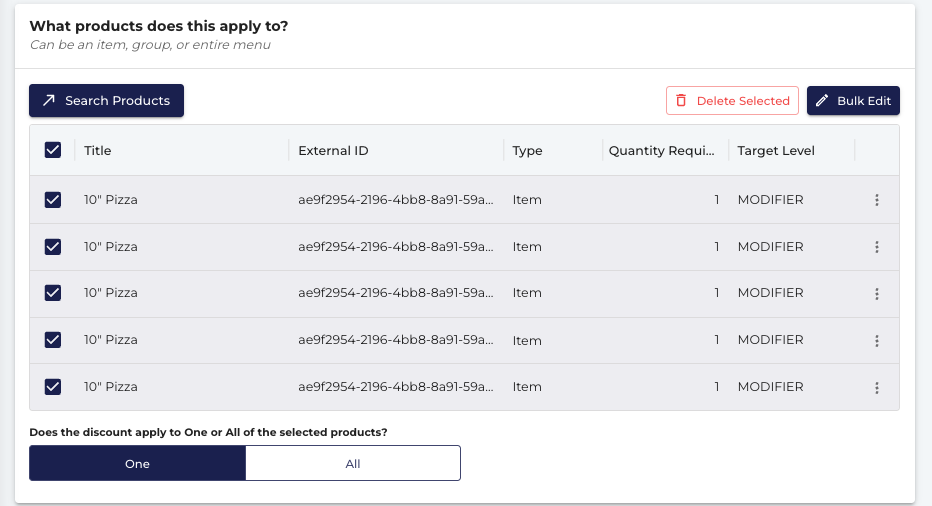
Task: Open the three-dot menu on fourth row
Action: pyautogui.click(x=877, y=340)
